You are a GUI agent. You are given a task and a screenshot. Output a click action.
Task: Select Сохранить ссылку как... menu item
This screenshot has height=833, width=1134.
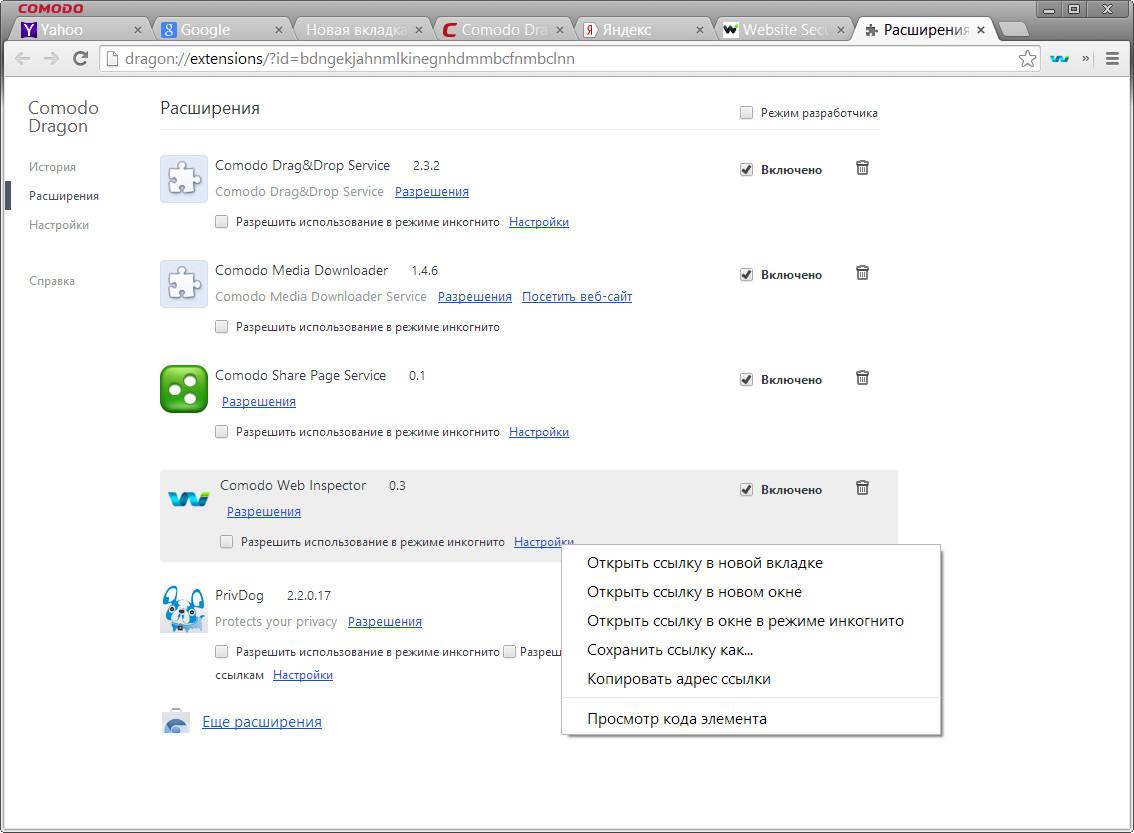(751, 649)
